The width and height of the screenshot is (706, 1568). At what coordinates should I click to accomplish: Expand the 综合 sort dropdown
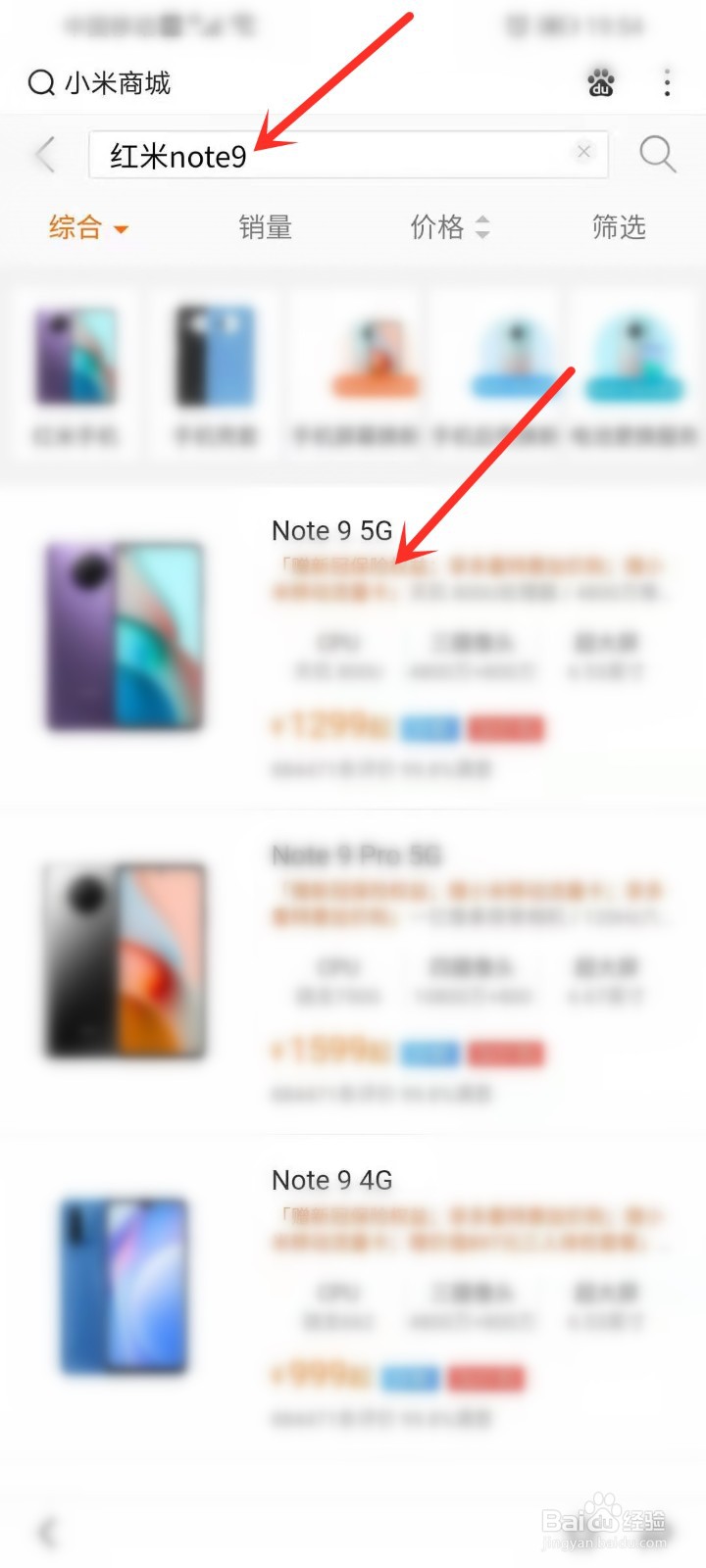click(x=88, y=227)
